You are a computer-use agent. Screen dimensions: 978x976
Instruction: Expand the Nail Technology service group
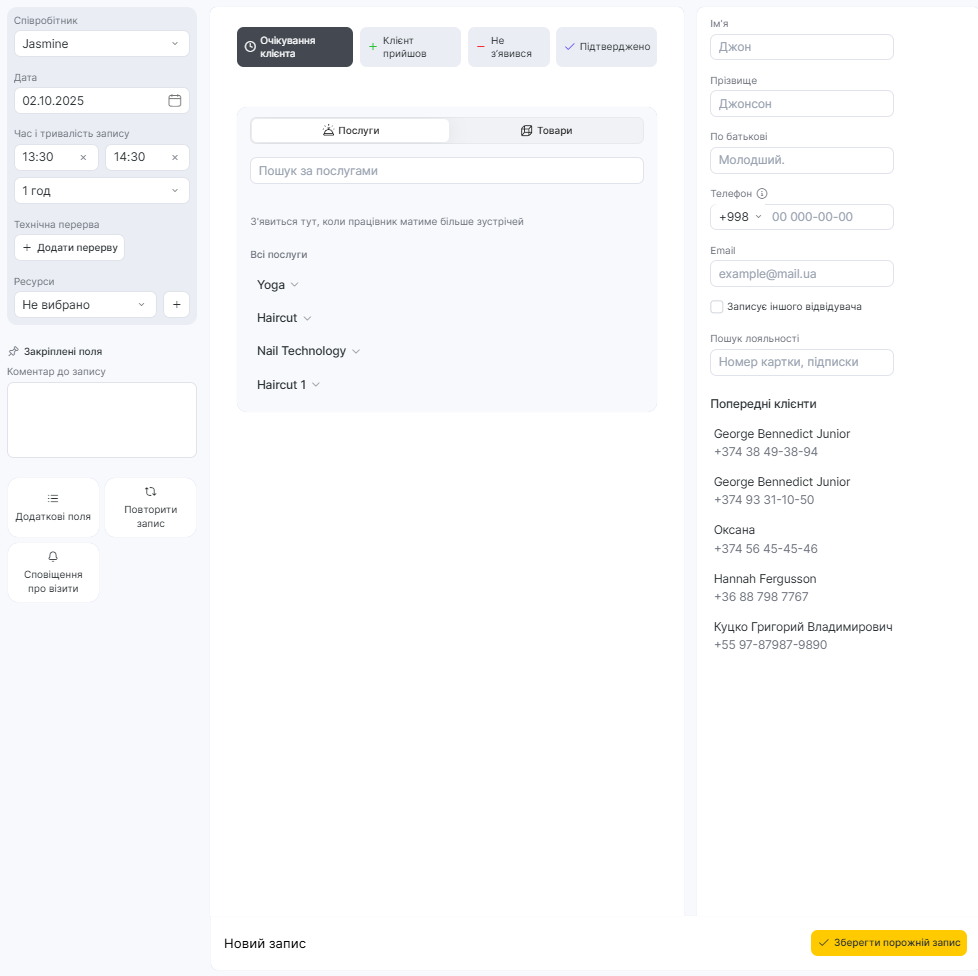point(308,351)
